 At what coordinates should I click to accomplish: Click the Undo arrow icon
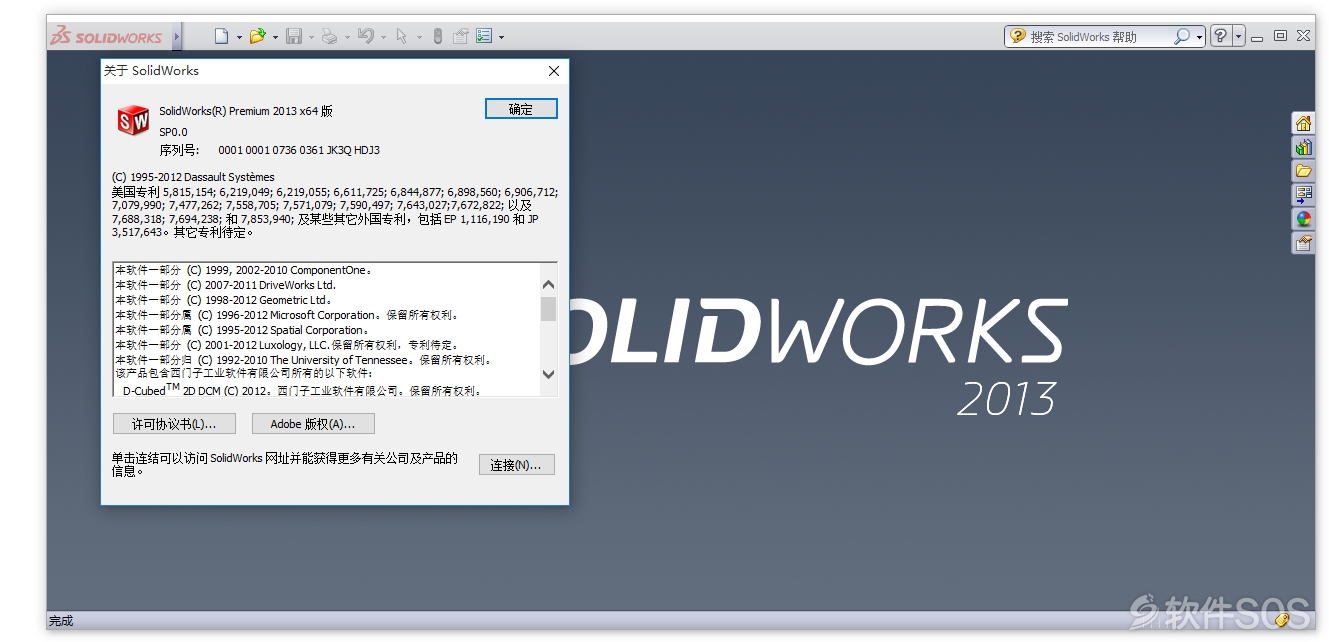tap(366, 36)
